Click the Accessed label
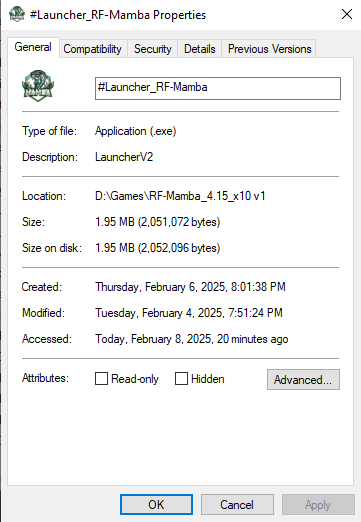The width and height of the screenshot is (361, 522). coord(47,339)
